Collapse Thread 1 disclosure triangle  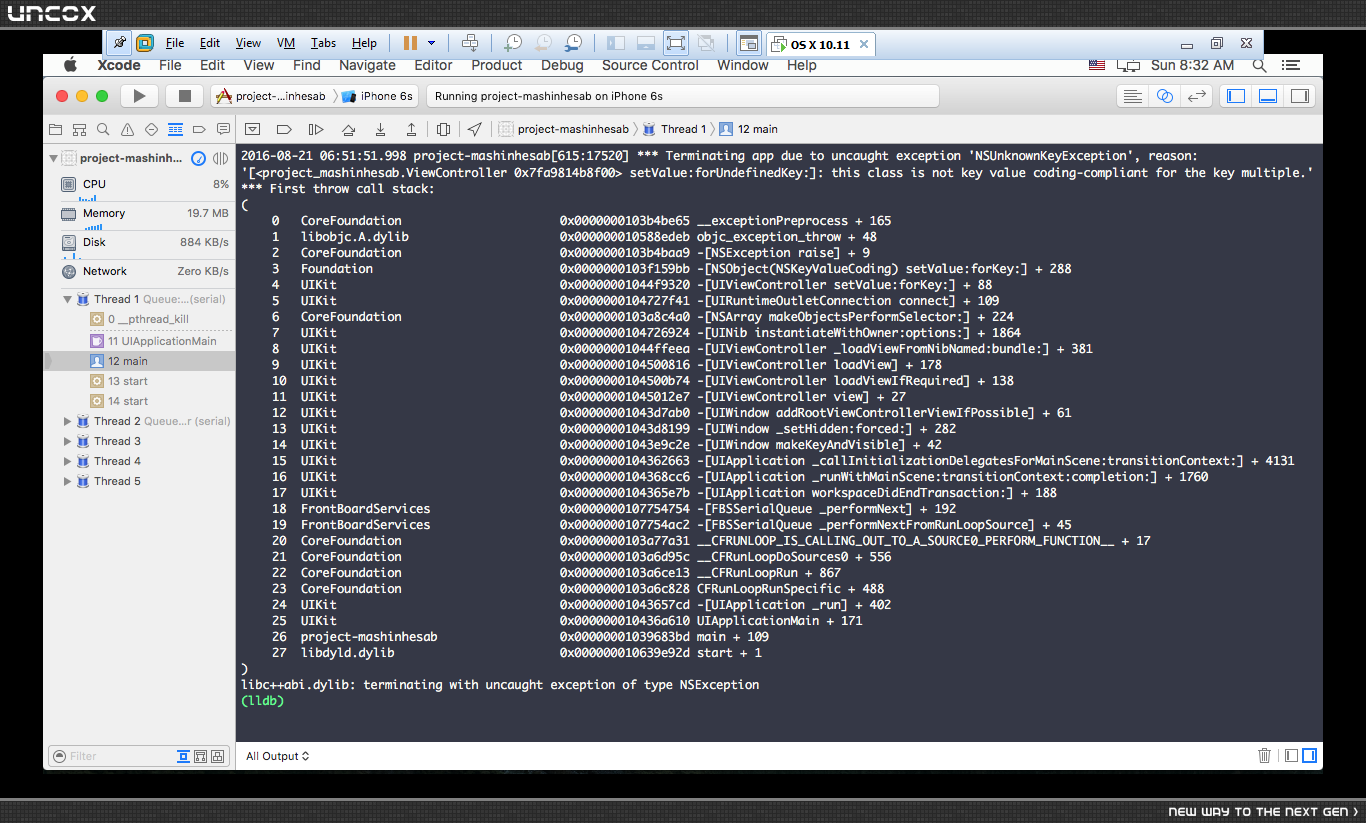(68, 299)
